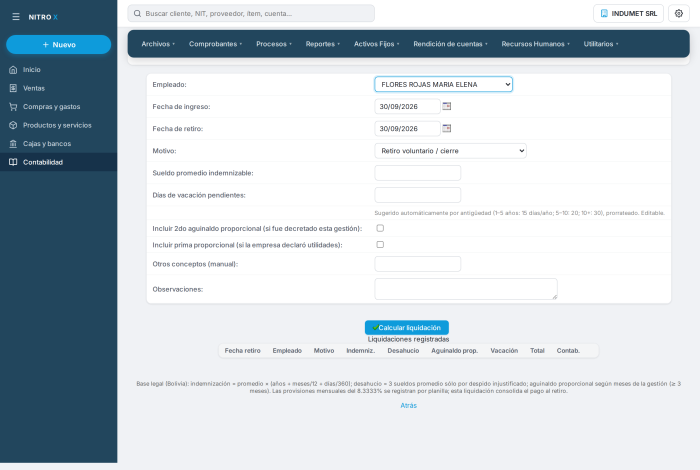
Task: Click the INDUMET SRL company icon
Action: (604, 13)
